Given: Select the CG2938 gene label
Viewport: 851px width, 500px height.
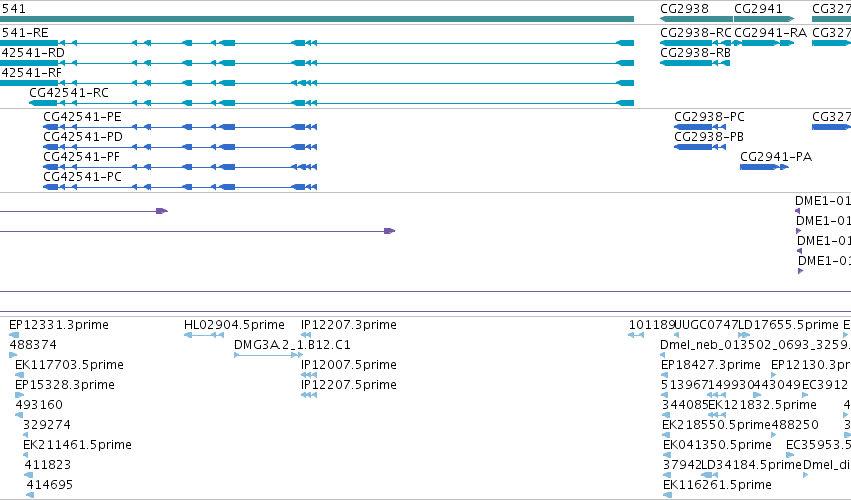Looking at the screenshot, I should pos(684,9).
